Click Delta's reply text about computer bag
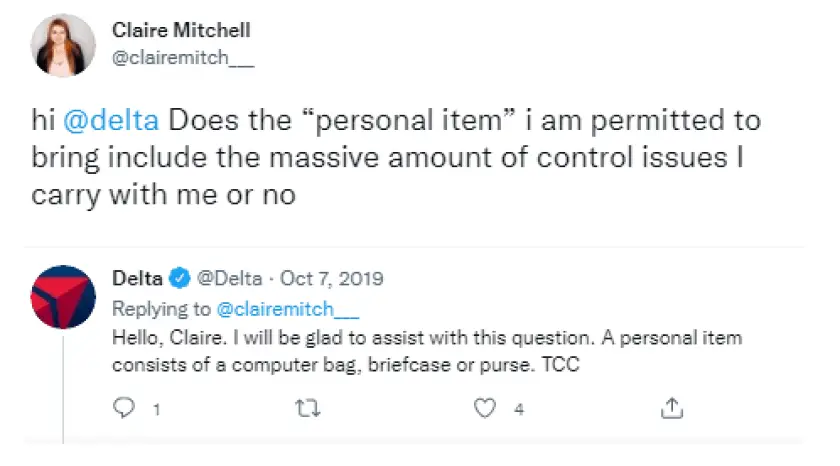The width and height of the screenshot is (840, 466). click(x=427, y=351)
